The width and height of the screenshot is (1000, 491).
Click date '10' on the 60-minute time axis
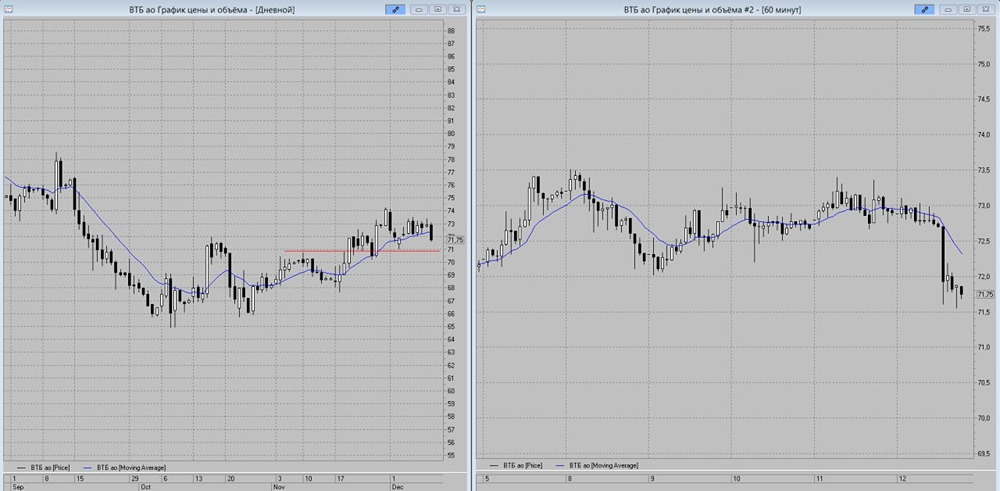[736, 478]
